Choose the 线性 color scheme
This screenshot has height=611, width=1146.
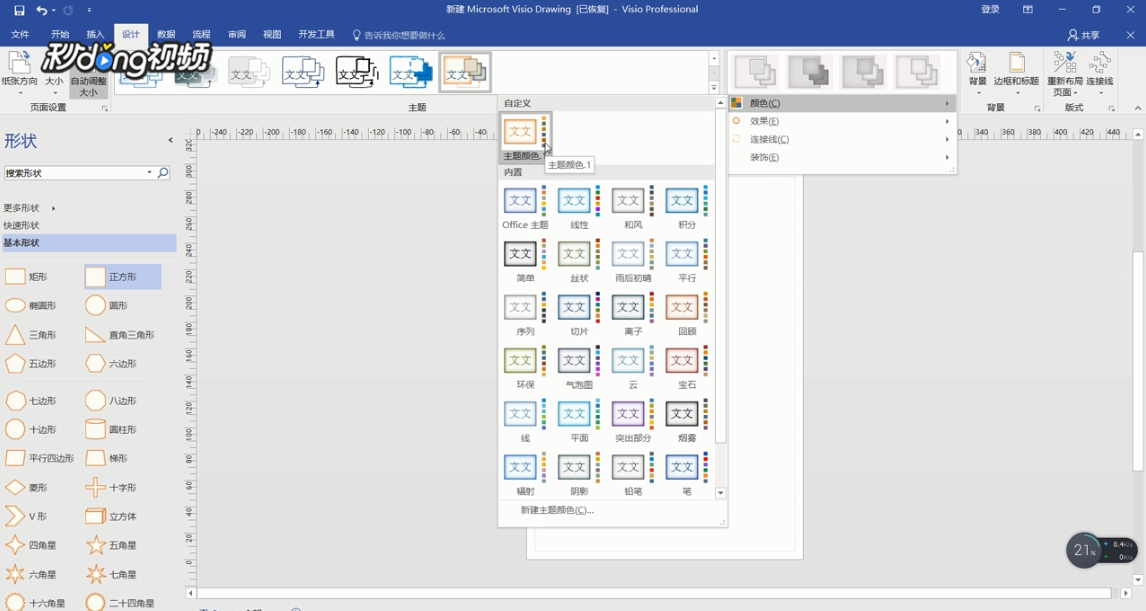pos(579,208)
